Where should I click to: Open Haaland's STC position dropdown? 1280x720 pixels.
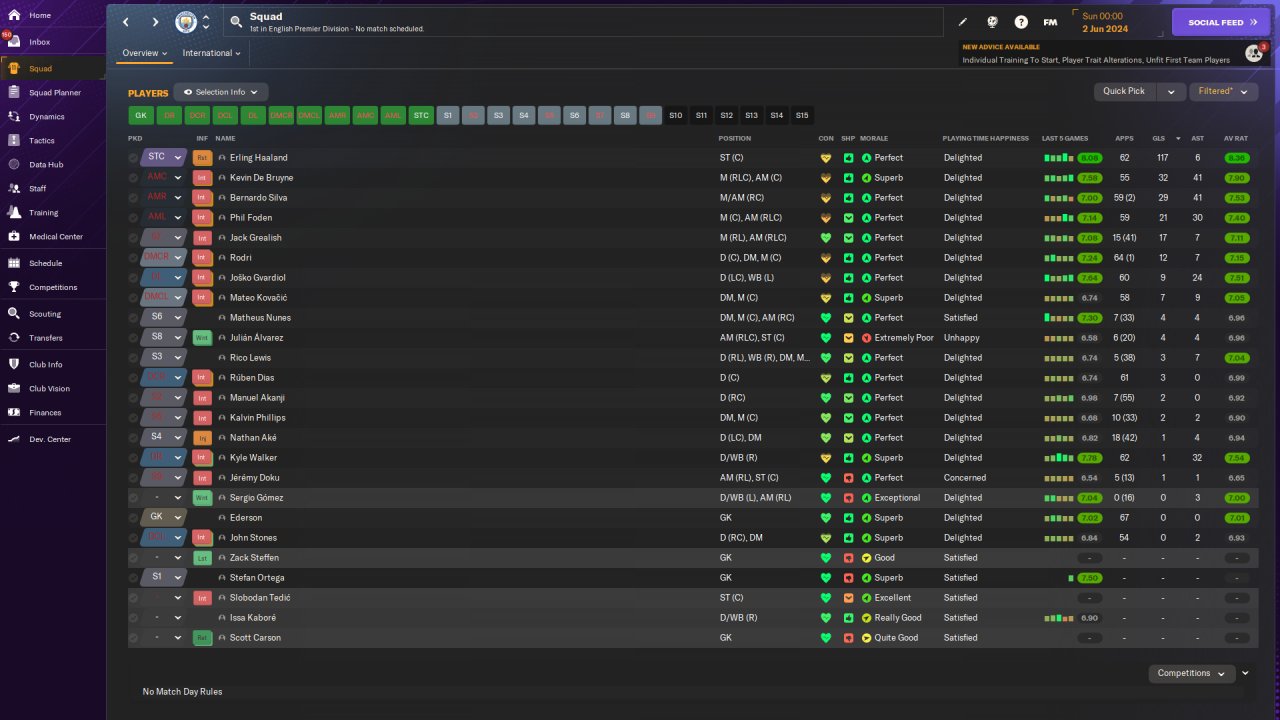coord(163,157)
